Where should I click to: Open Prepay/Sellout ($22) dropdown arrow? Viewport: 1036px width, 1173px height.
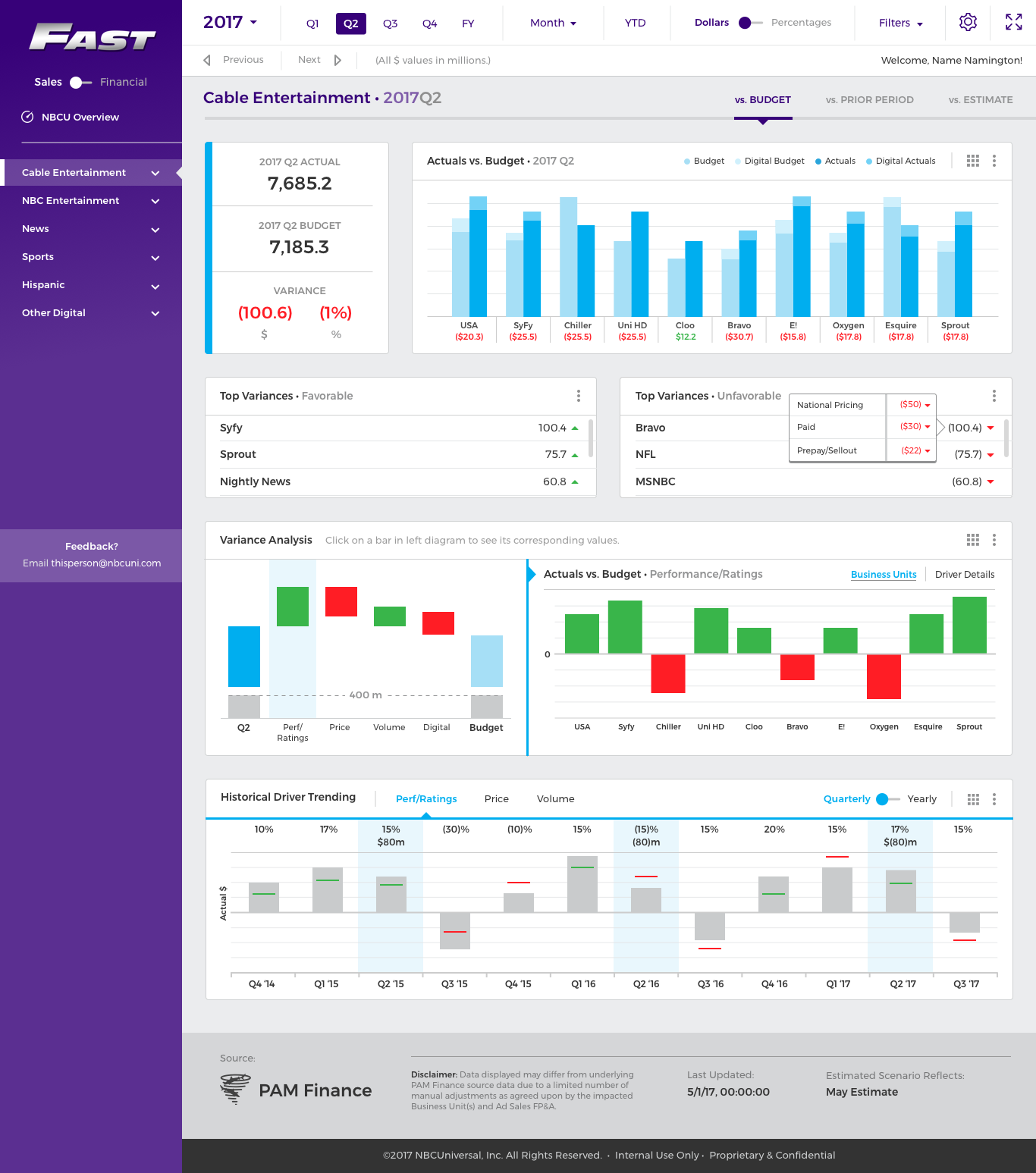pyautogui.click(x=928, y=451)
